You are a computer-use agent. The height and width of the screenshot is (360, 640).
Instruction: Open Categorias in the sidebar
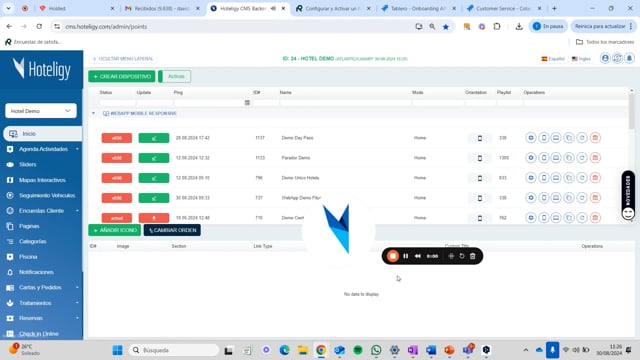click(x=33, y=241)
